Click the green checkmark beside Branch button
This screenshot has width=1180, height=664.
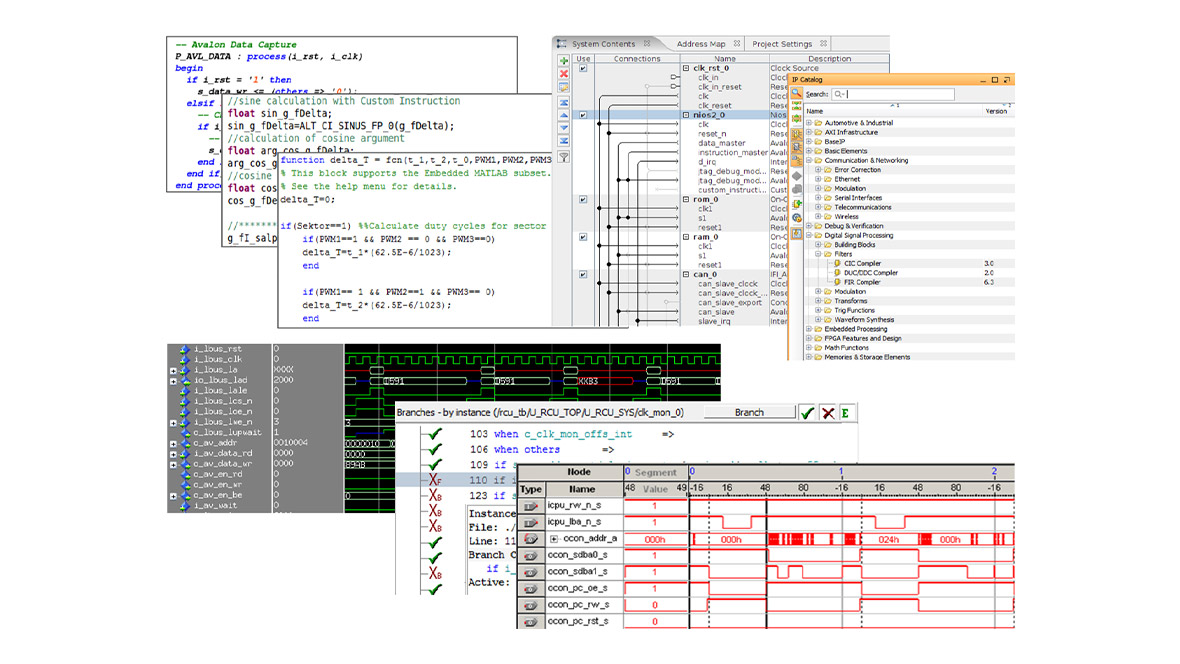(x=807, y=412)
